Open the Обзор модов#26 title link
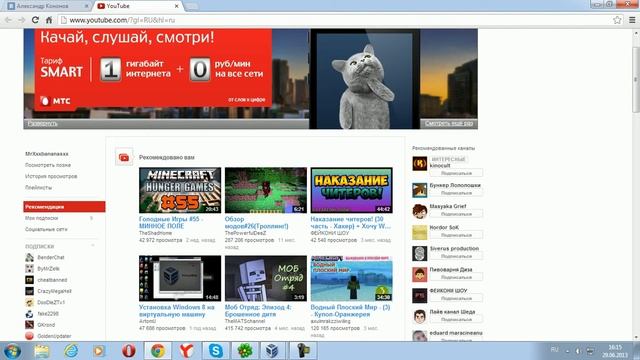The height and width of the screenshot is (360, 640). (x=256, y=222)
